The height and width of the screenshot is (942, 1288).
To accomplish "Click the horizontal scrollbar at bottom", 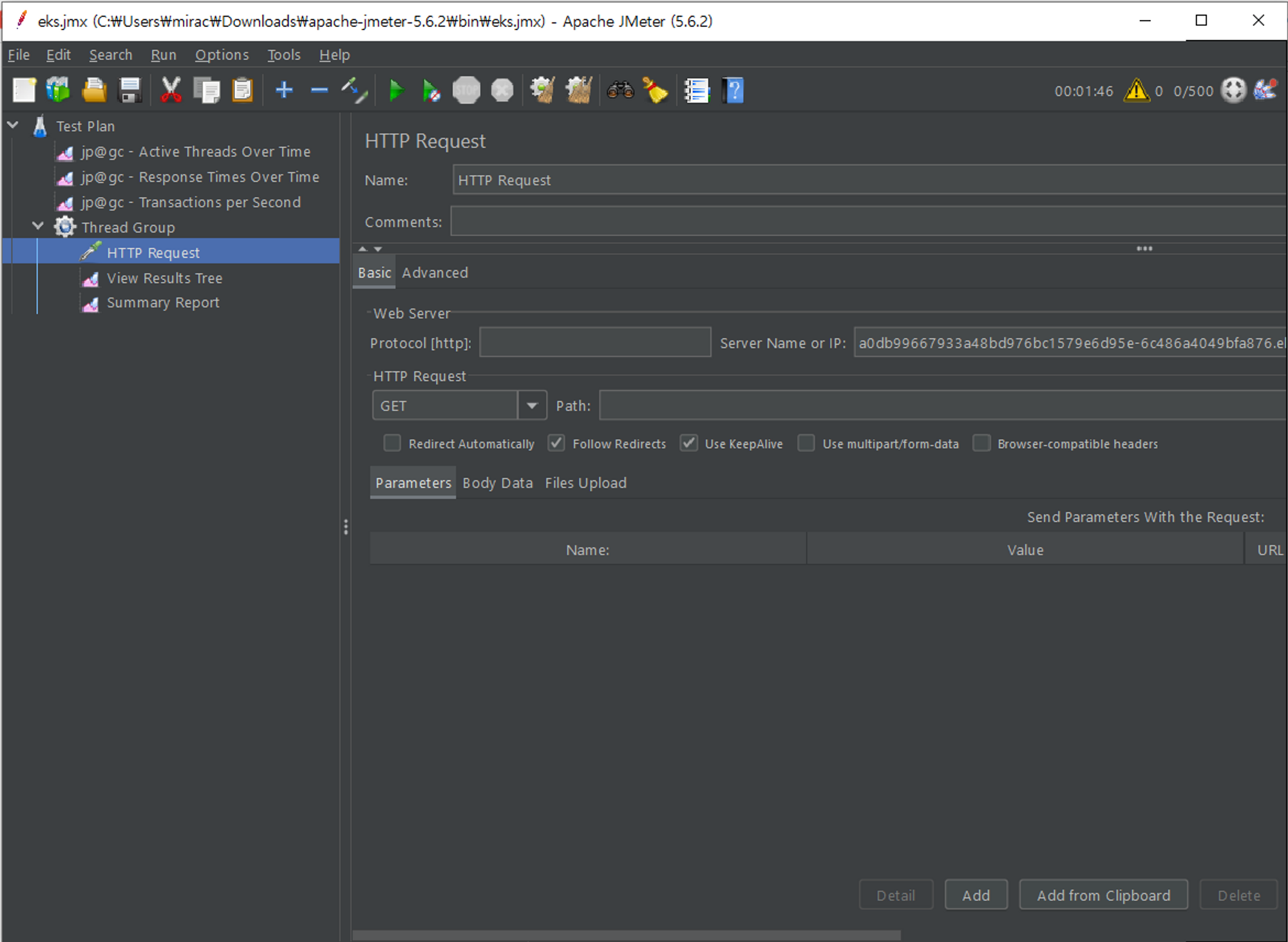I will tap(627, 935).
